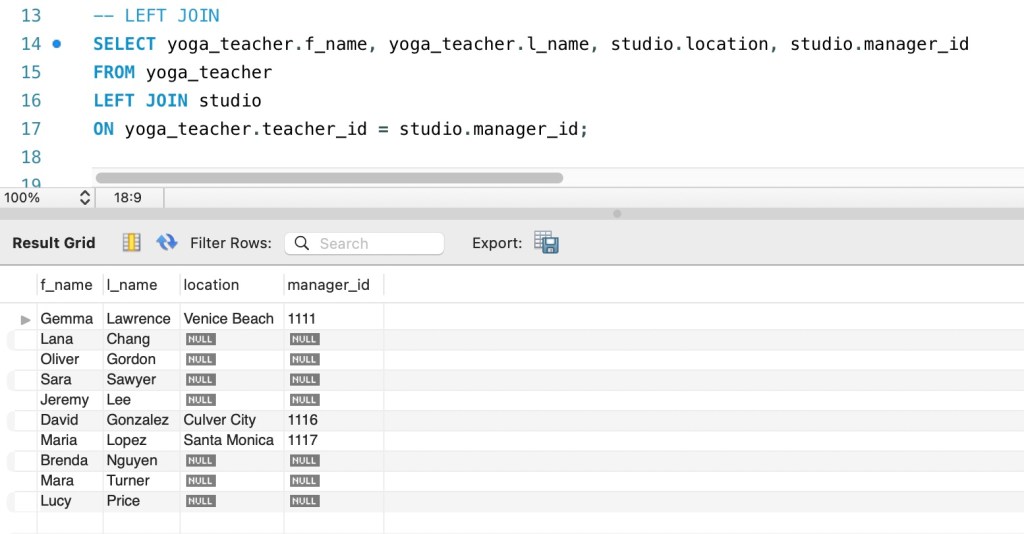Click the l_name column header
The image size is (1024, 534).
(x=132, y=285)
